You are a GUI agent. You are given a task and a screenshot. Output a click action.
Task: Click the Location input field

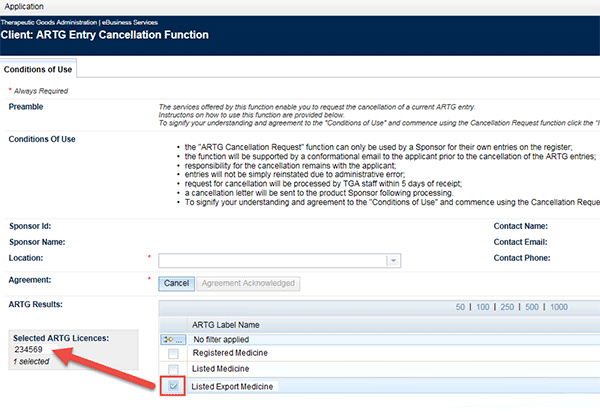tap(272, 260)
